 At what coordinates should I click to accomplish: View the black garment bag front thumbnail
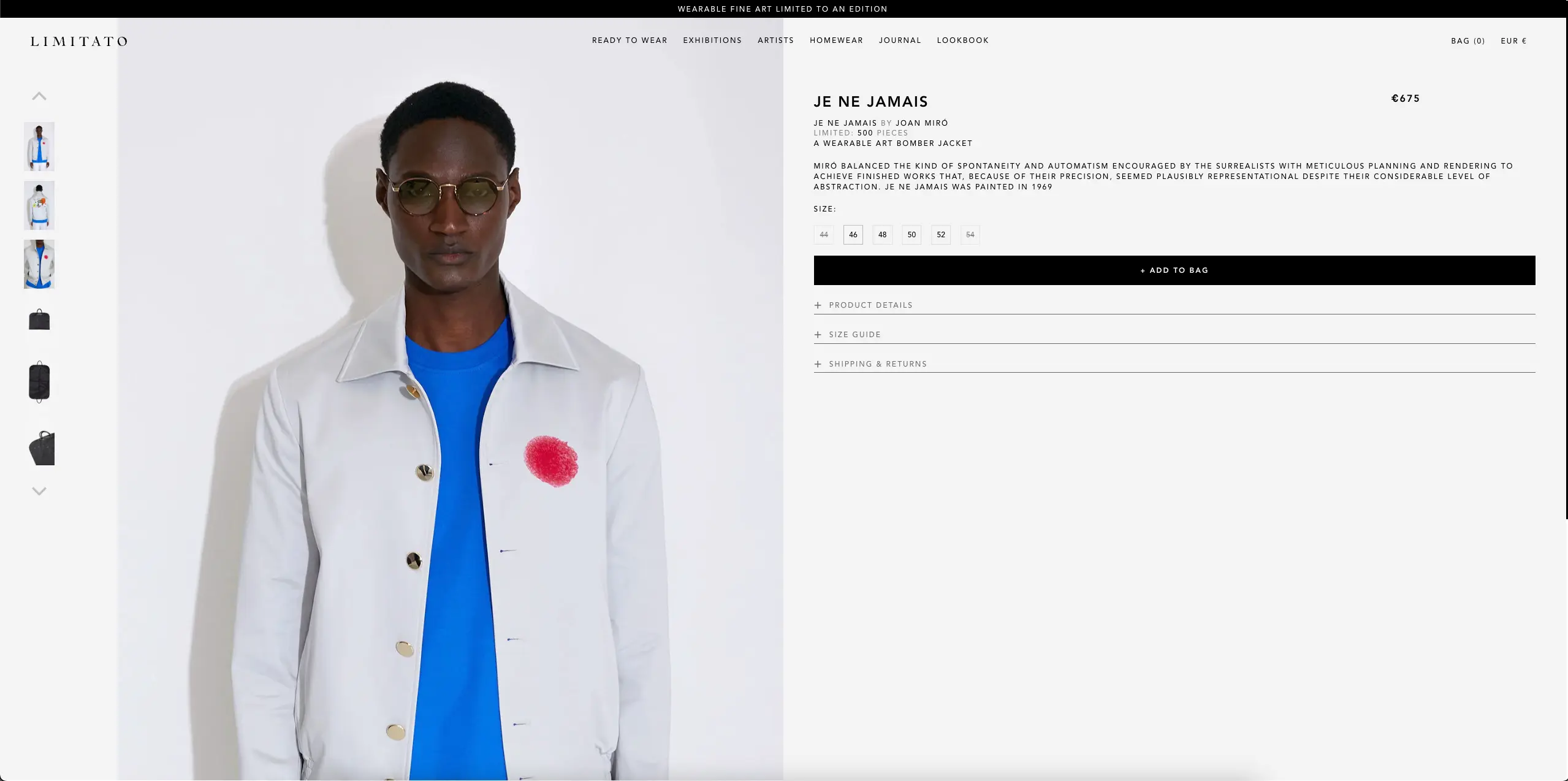(x=39, y=319)
